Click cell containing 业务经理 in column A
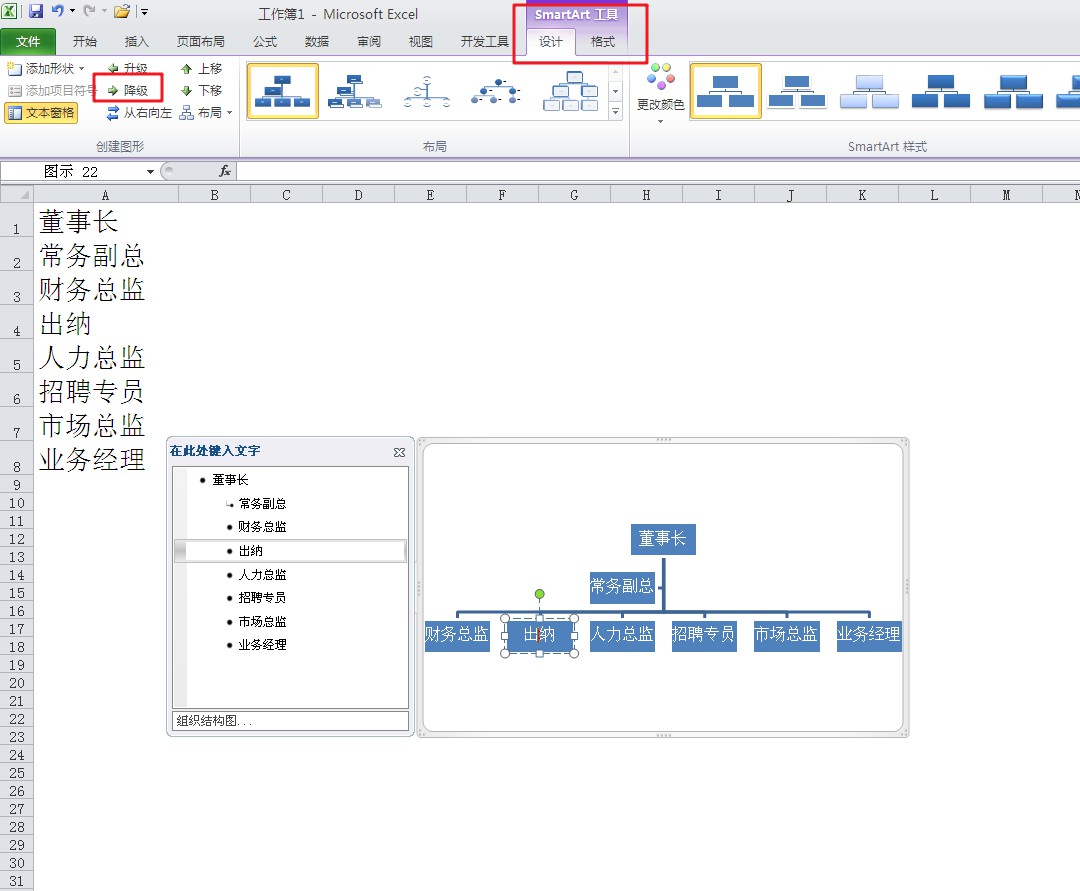The width and height of the screenshot is (1080, 891). click(105, 459)
